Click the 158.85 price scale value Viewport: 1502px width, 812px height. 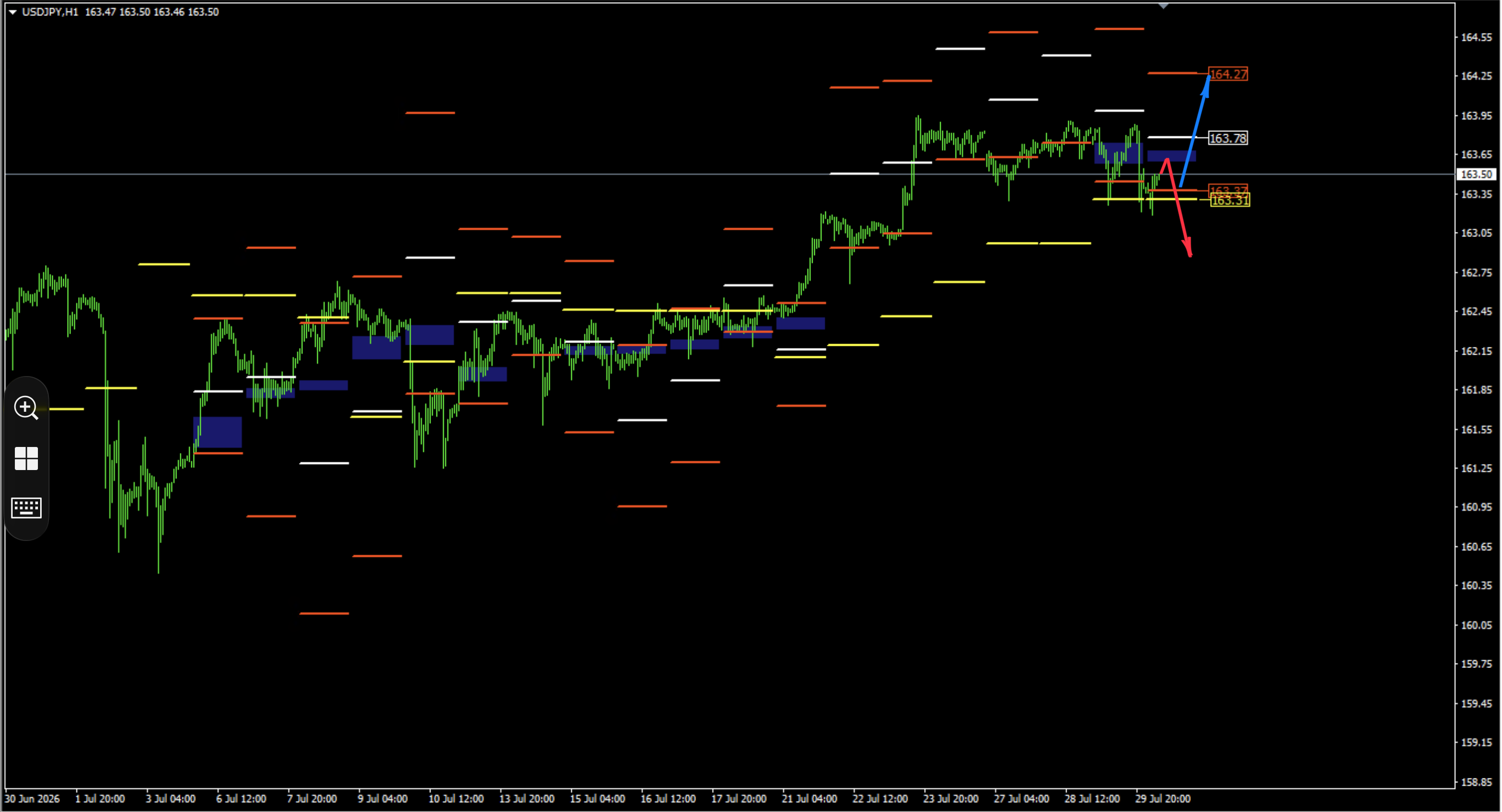pyautogui.click(x=1476, y=782)
